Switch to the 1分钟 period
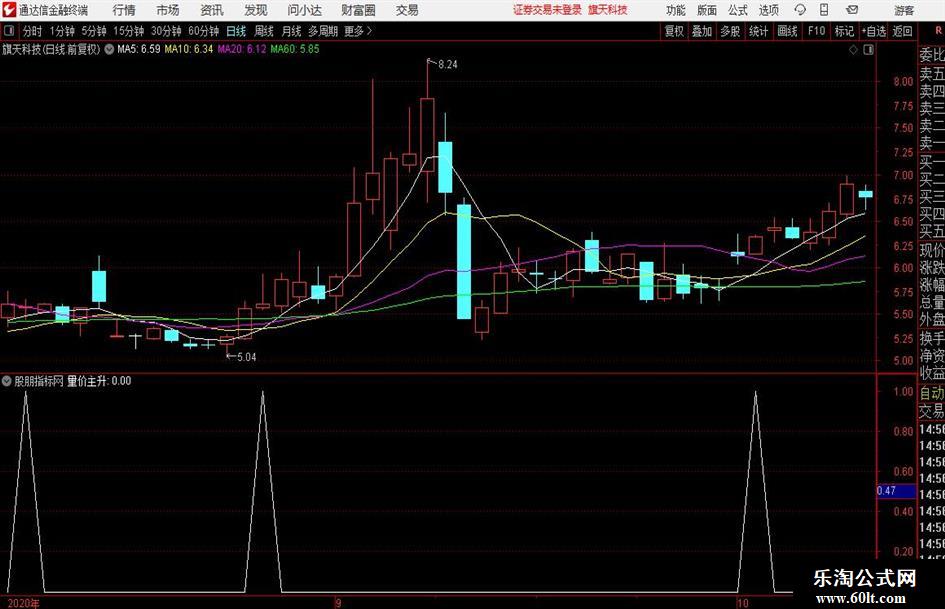This screenshot has width=945, height=609. (61, 31)
